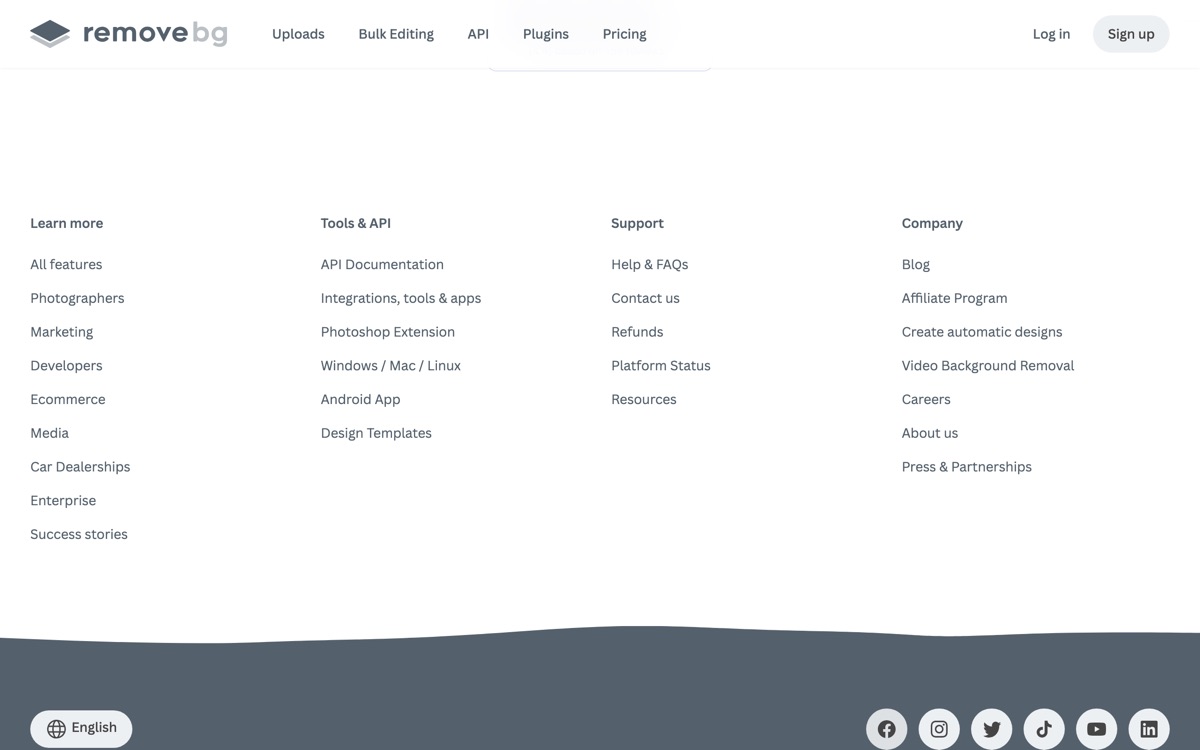Screen dimensions: 1200x750
Task: Open the Refunds link
Action: 637,332
